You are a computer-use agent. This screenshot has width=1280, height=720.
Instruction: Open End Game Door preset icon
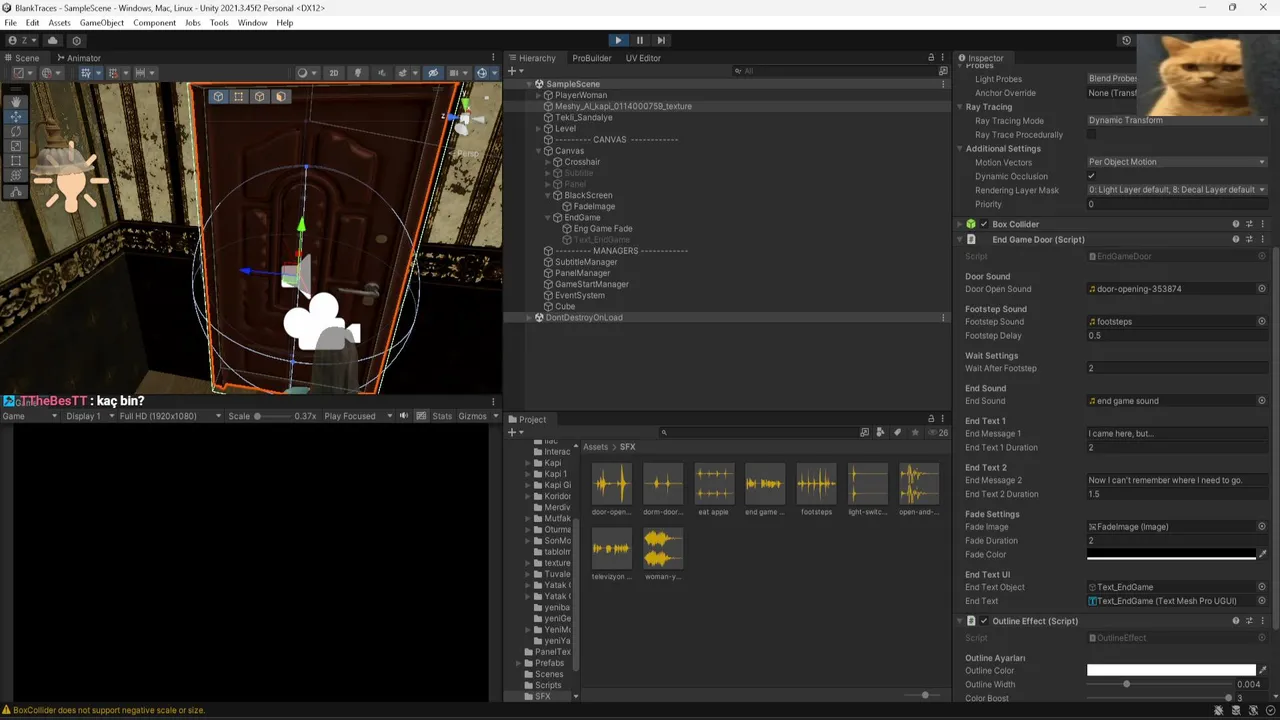(x=1249, y=240)
